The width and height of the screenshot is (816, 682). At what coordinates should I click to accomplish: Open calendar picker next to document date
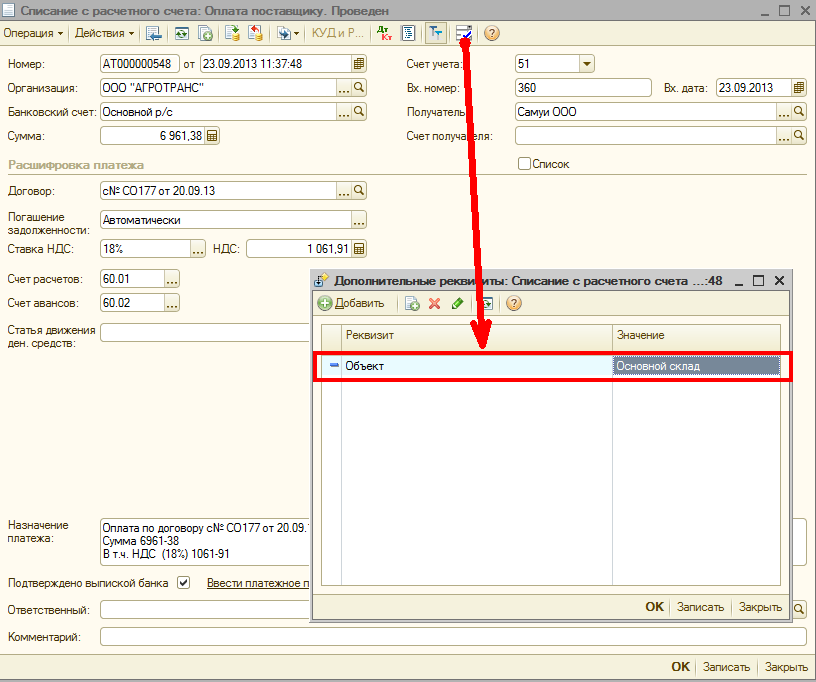tap(359, 63)
